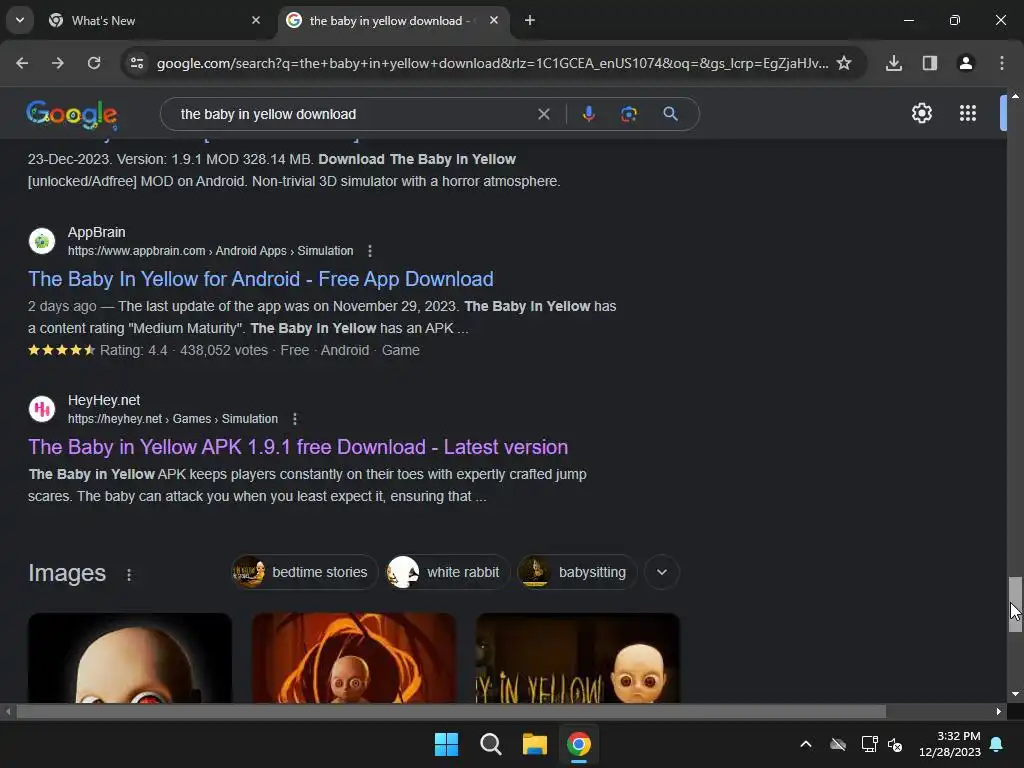Open the clock showing 3:32 PM
Image resolution: width=1024 pixels, height=768 pixels.
[950, 744]
